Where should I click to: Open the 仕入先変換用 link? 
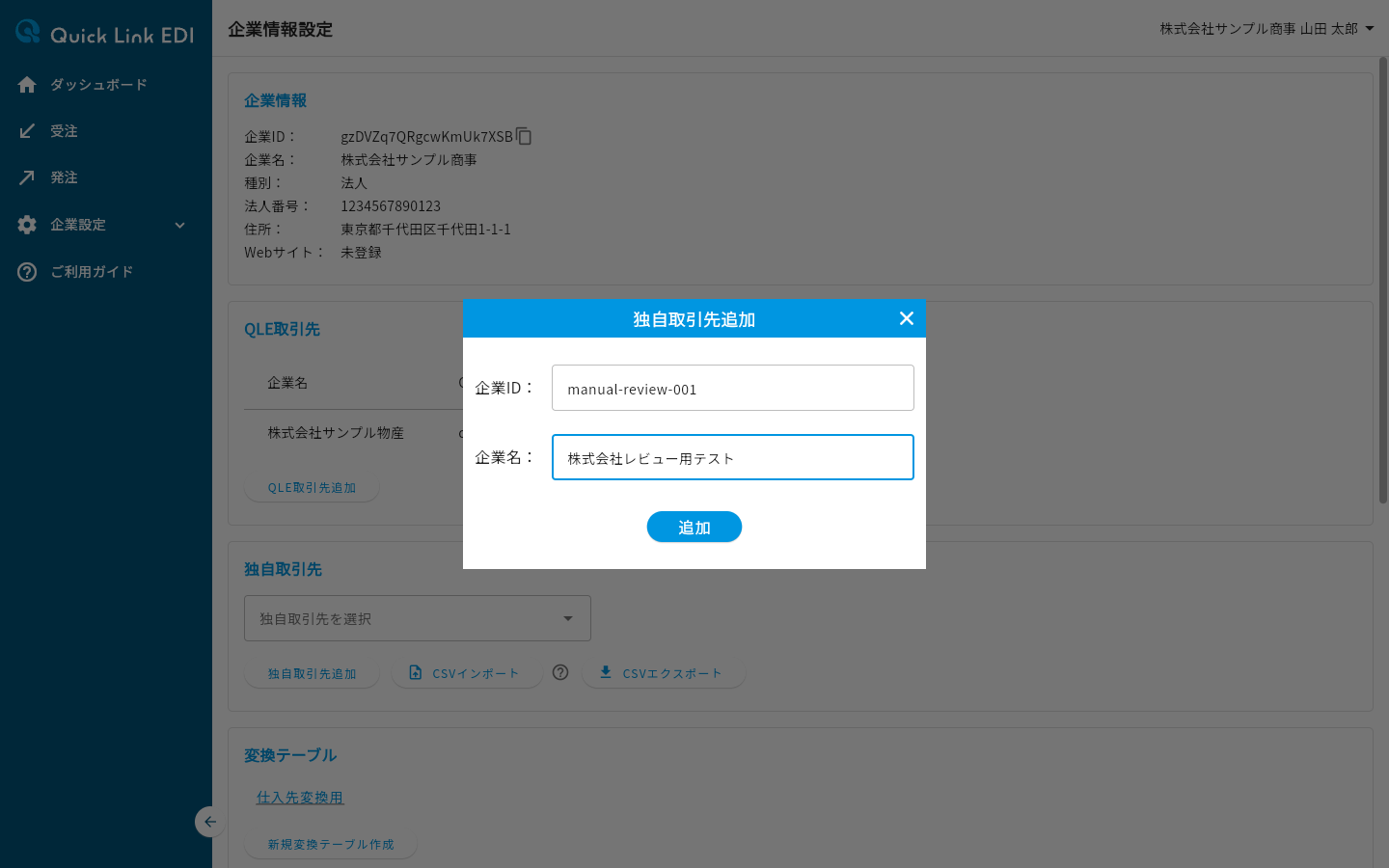[300, 798]
